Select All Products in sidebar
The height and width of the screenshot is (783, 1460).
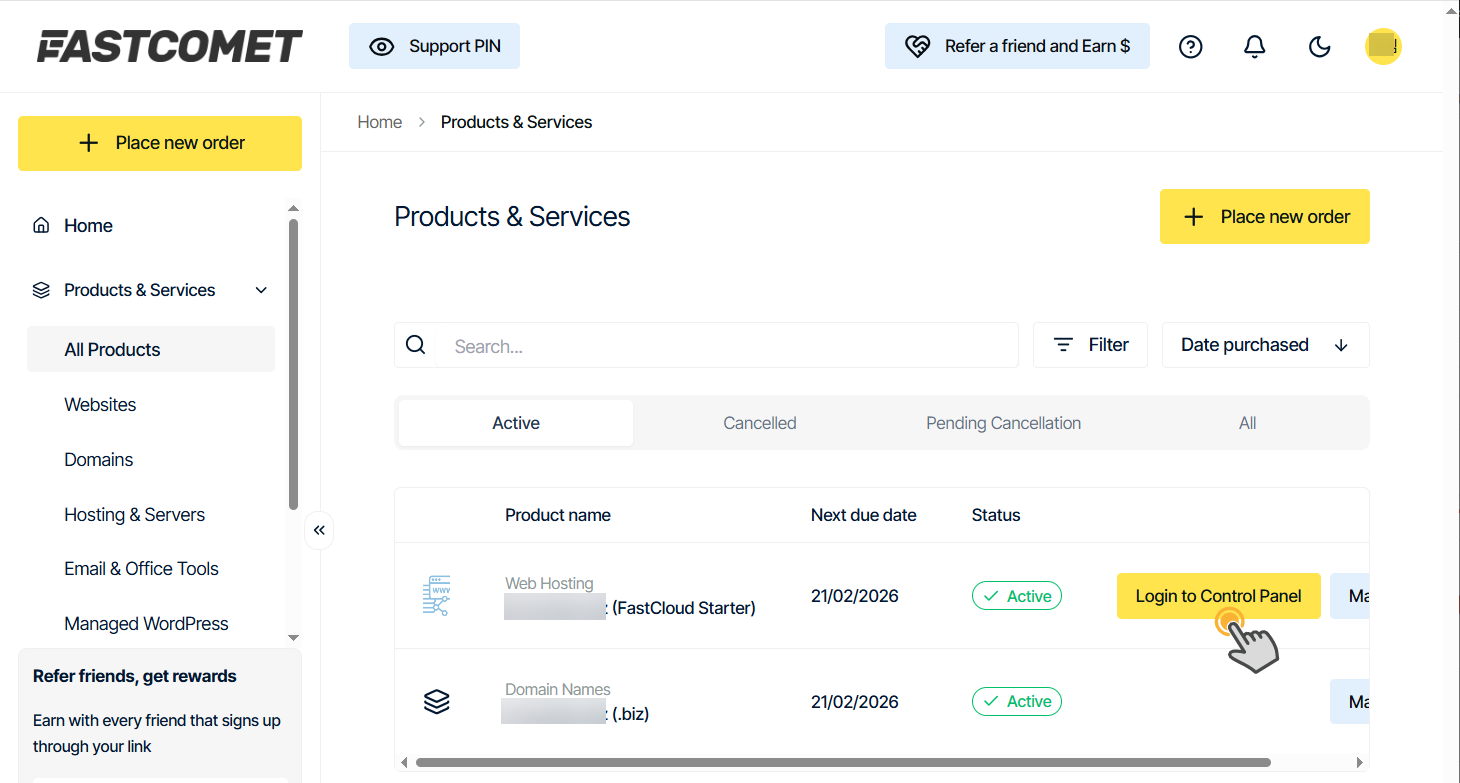(151, 349)
